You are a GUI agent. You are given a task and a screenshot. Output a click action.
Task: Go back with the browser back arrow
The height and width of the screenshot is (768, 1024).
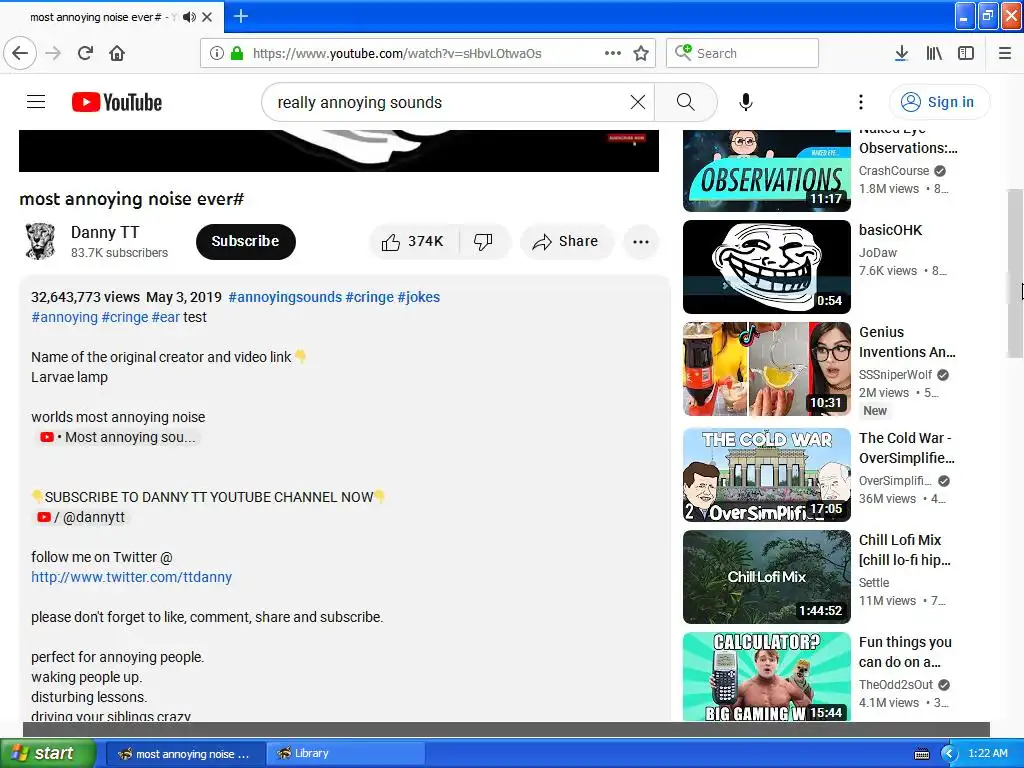[20, 53]
